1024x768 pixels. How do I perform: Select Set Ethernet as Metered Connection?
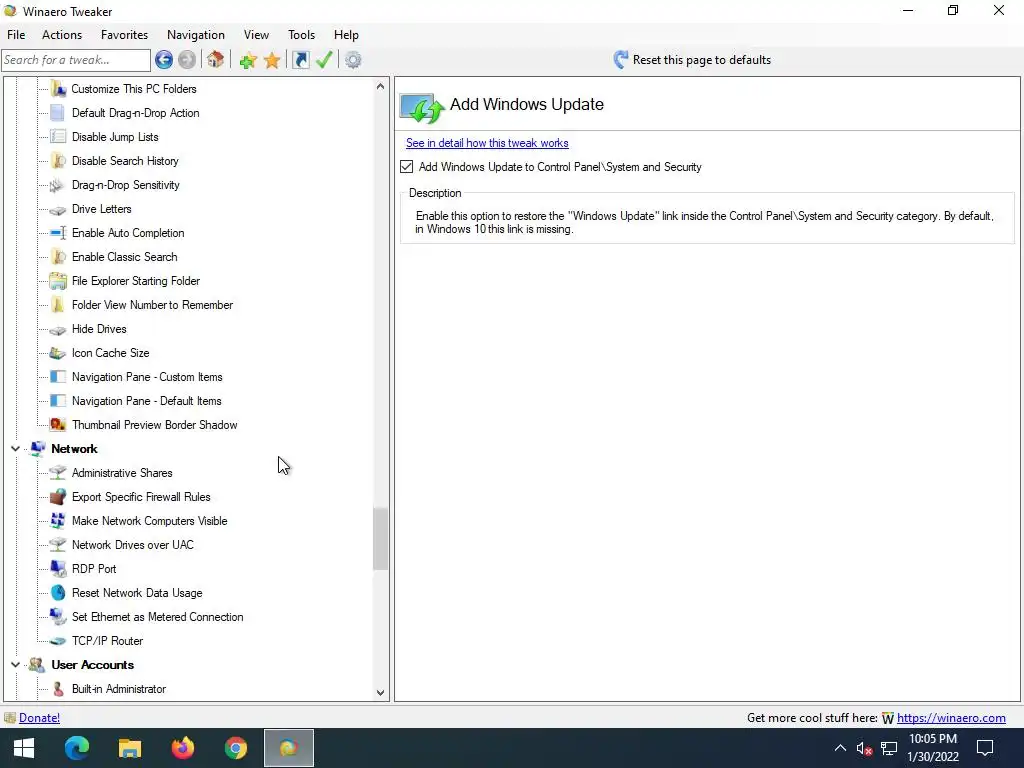pyautogui.click(x=157, y=617)
